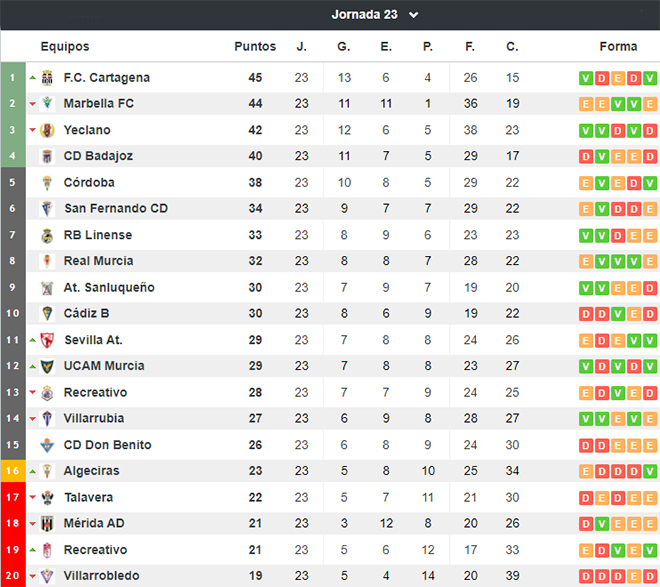
Task: Click the F.C. Cartagena team crest
Action: click(x=47, y=78)
